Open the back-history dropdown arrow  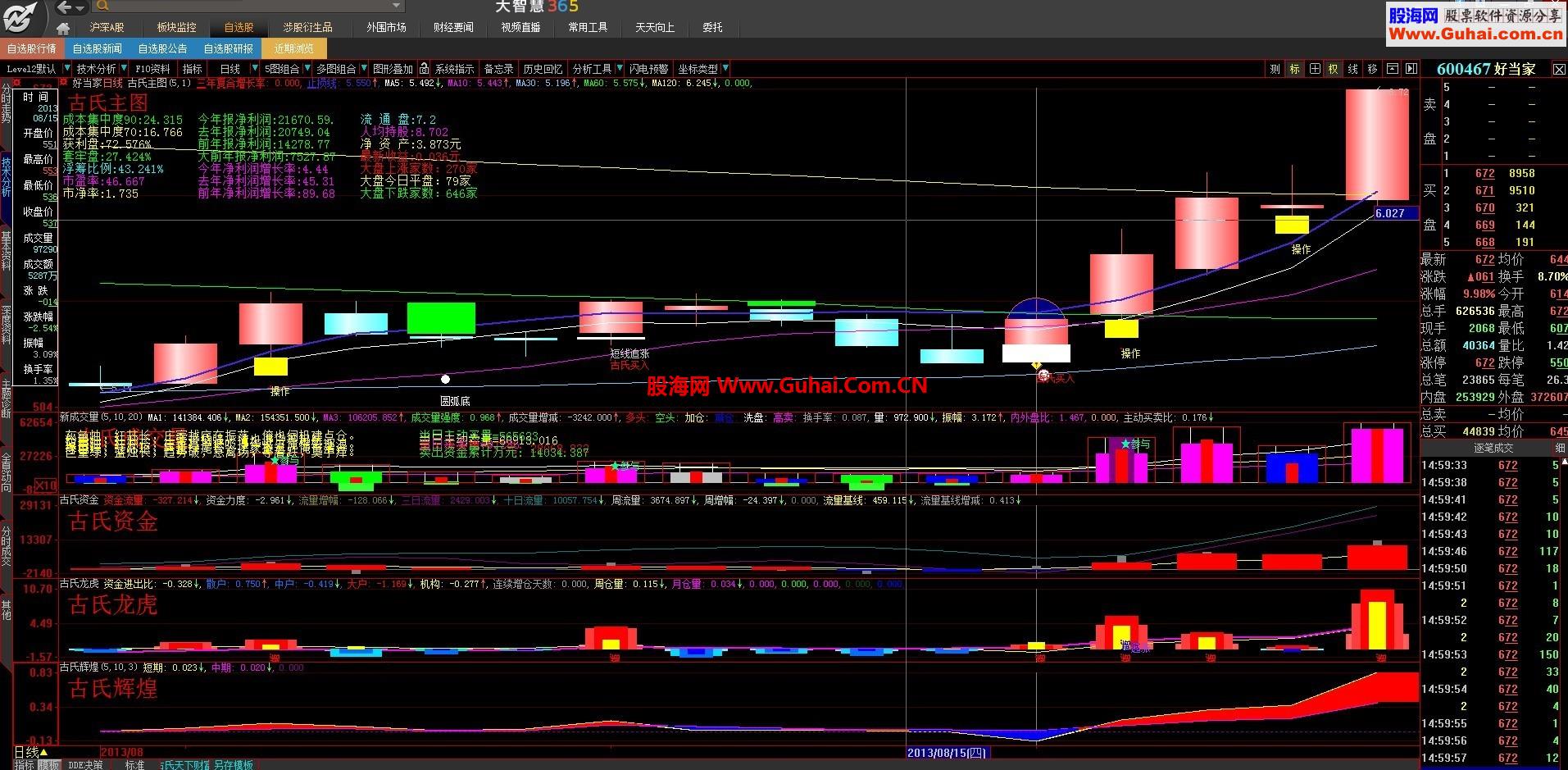[x=80, y=7]
